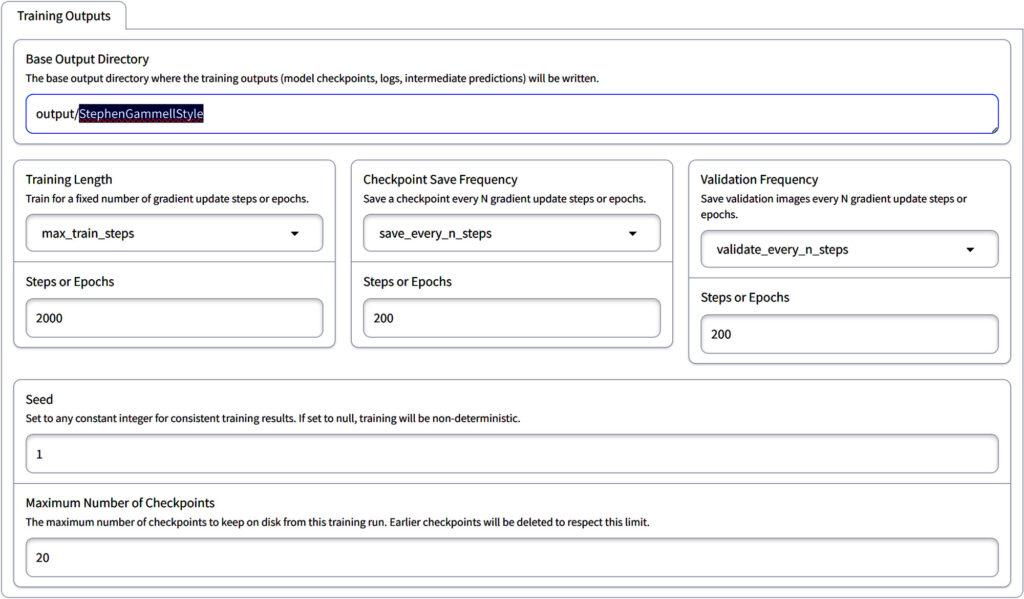Focus the Maximum Number of Checkpoints field
Viewport: 1024px width, 599px height.
point(512,557)
